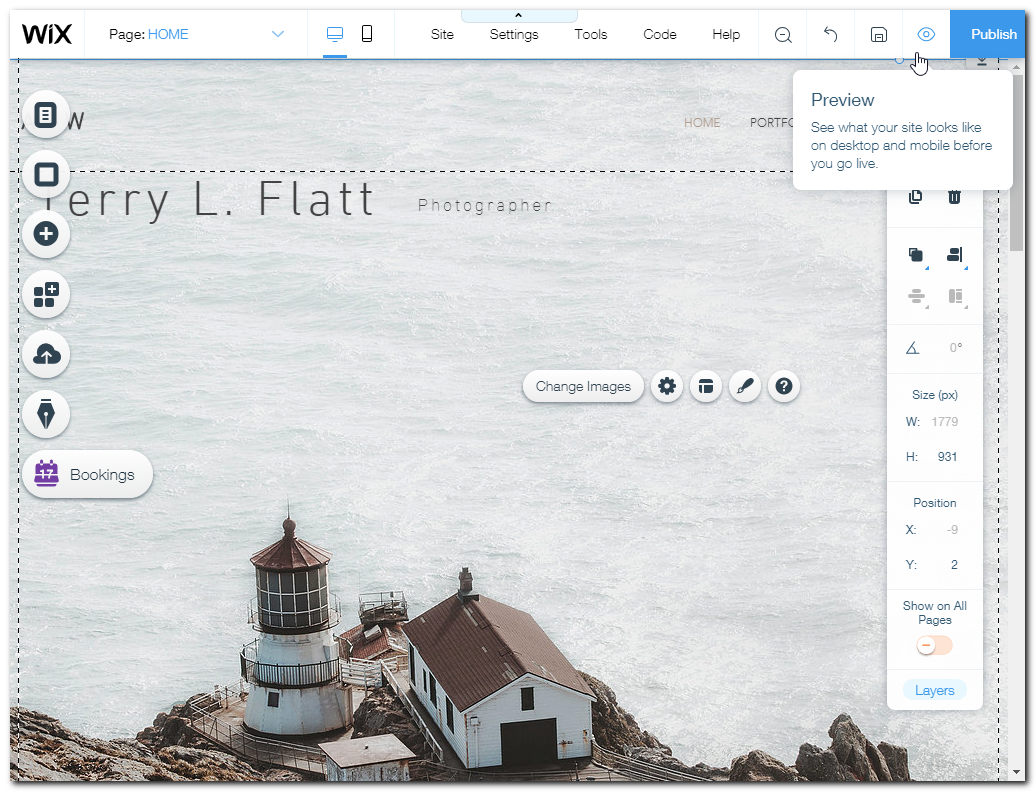Open the Background panel icon
This screenshot has height=792, width=1036.
(46, 175)
